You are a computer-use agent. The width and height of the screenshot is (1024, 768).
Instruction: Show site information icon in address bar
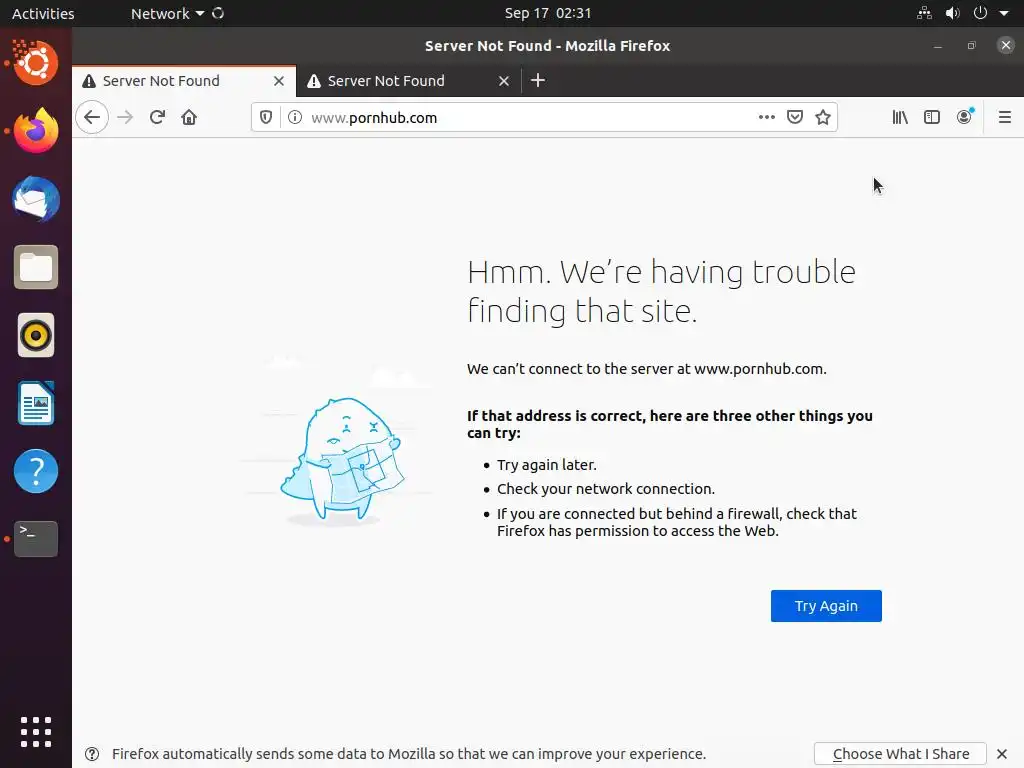tap(295, 118)
